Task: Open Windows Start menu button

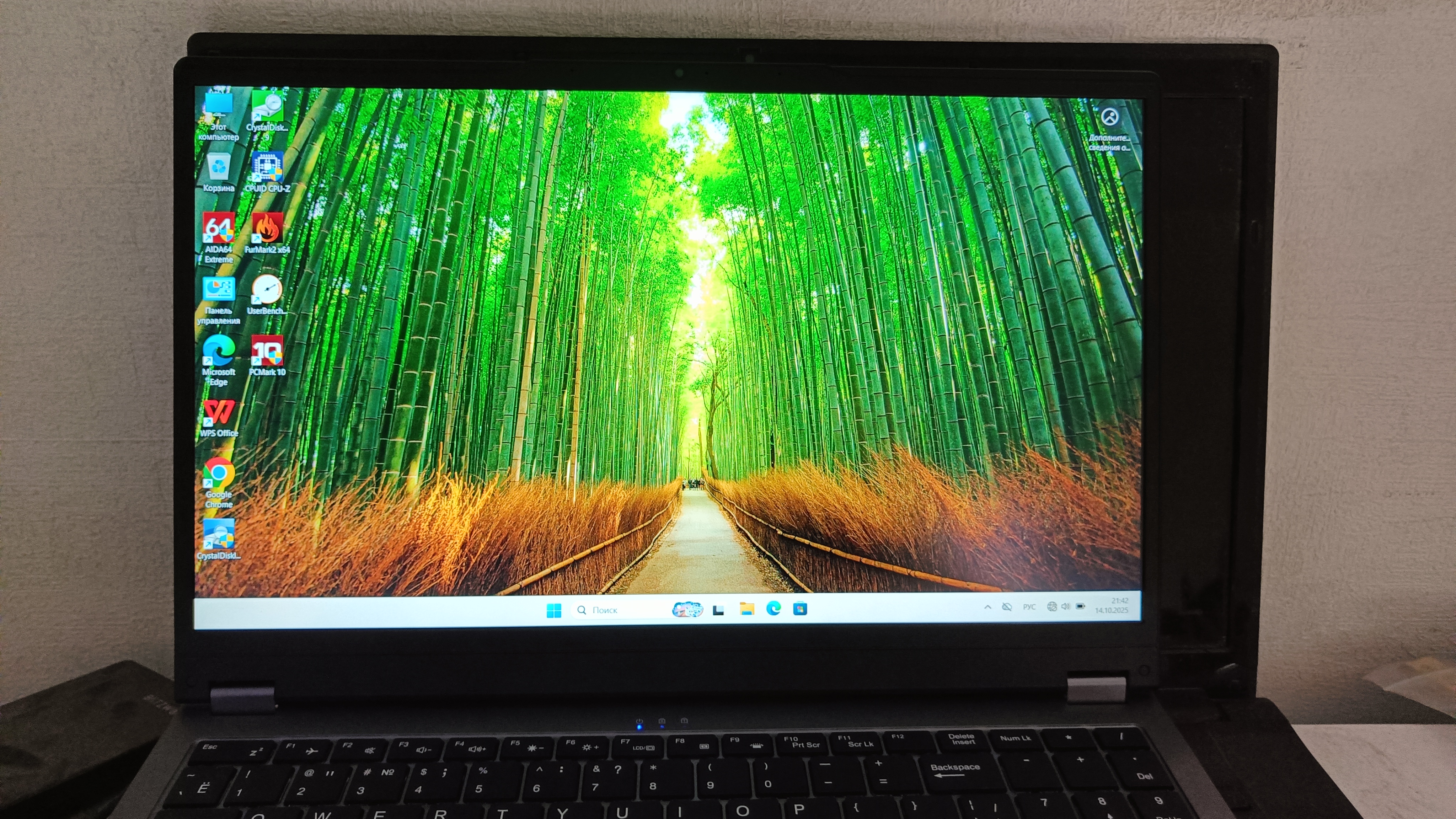Action: (x=554, y=610)
